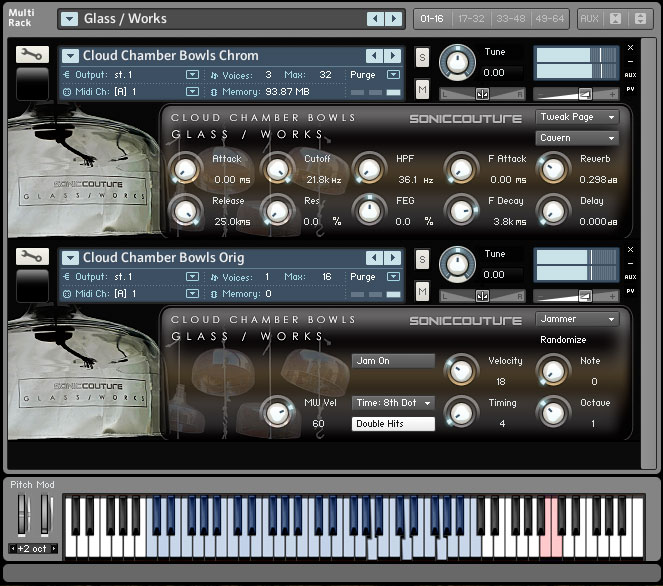The image size is (663, 586).
Task: Open the Glass / Works multi dropdown menu
Action: pyautogui.click(x=69, y=19)
